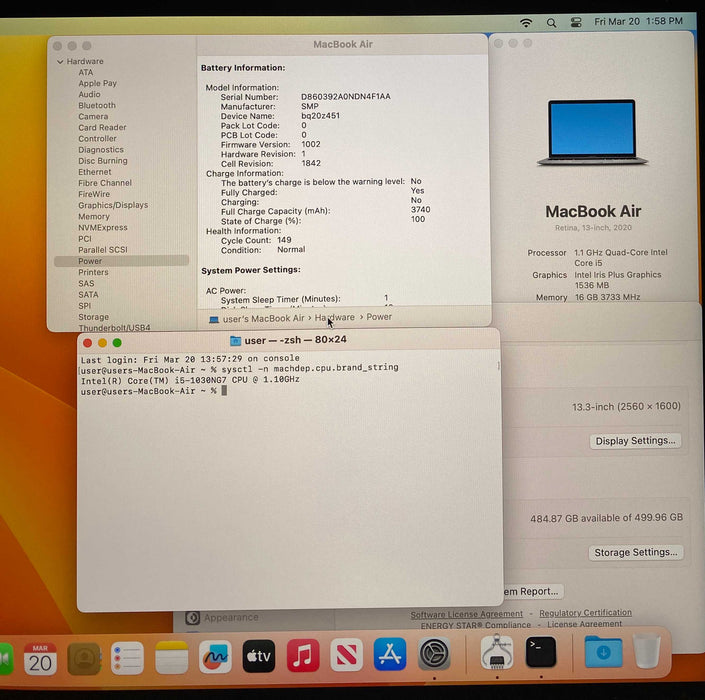705x700 pixels.
Task: Select Memory in Hardware list
Action: click(94, 217)
